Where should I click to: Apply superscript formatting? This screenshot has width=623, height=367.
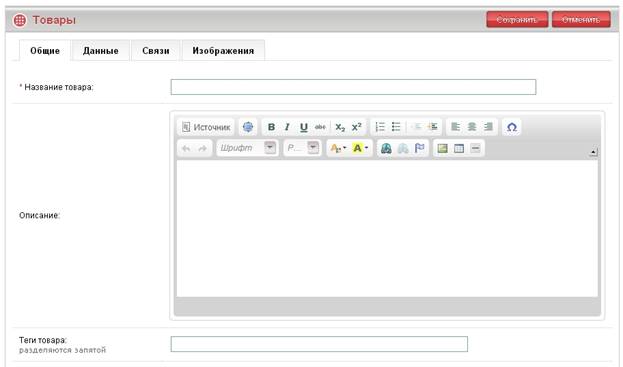356,127
